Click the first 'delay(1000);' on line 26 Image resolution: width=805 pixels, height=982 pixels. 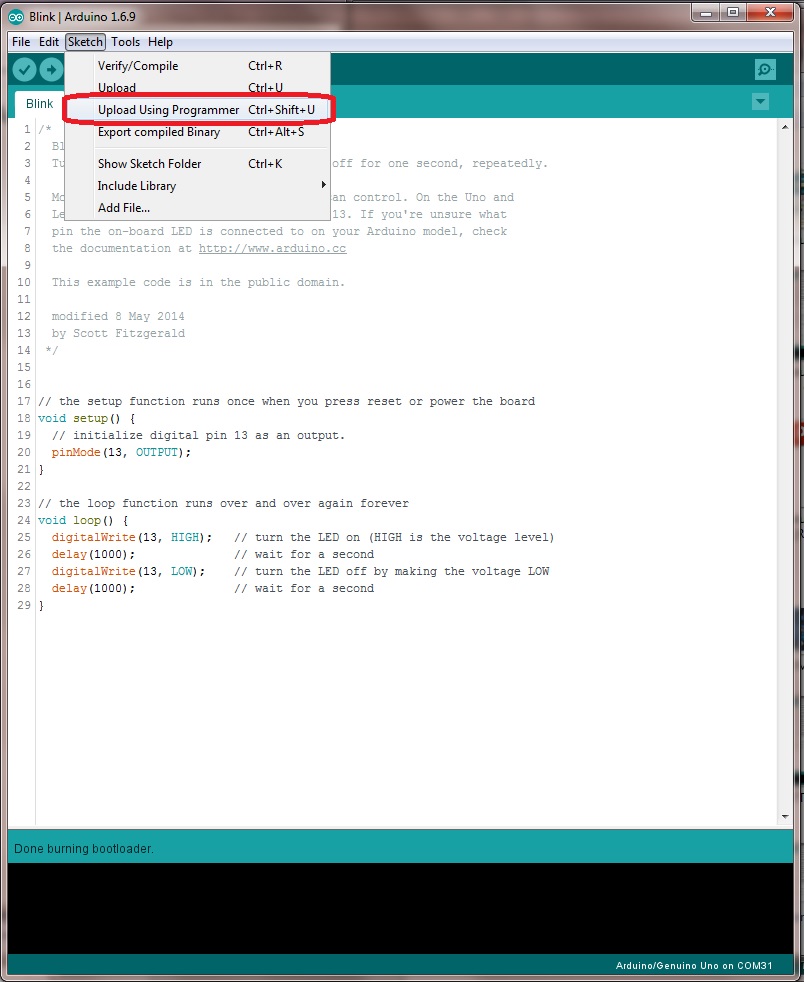(93, 554)
